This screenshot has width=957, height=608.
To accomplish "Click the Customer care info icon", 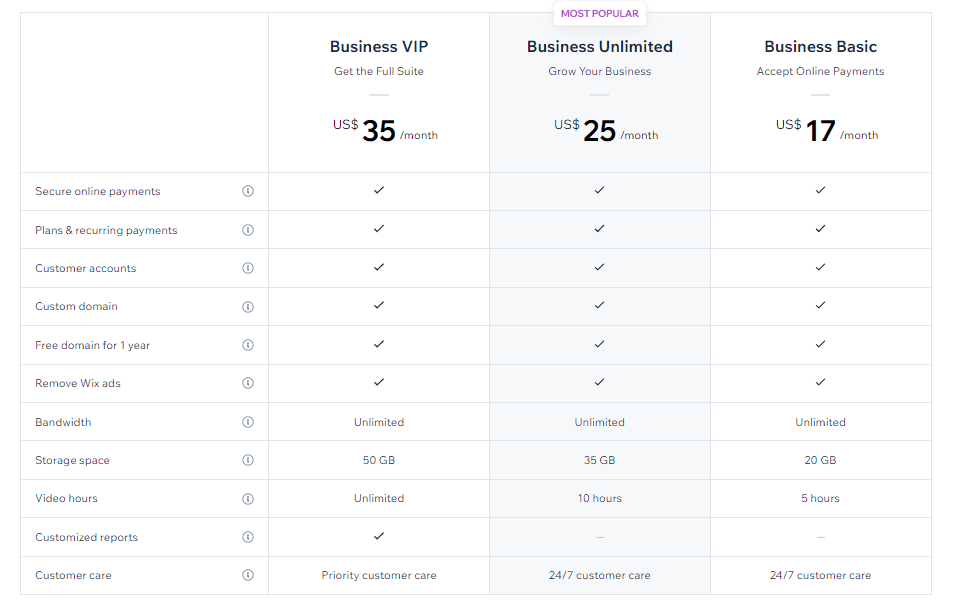I will 248,574.
